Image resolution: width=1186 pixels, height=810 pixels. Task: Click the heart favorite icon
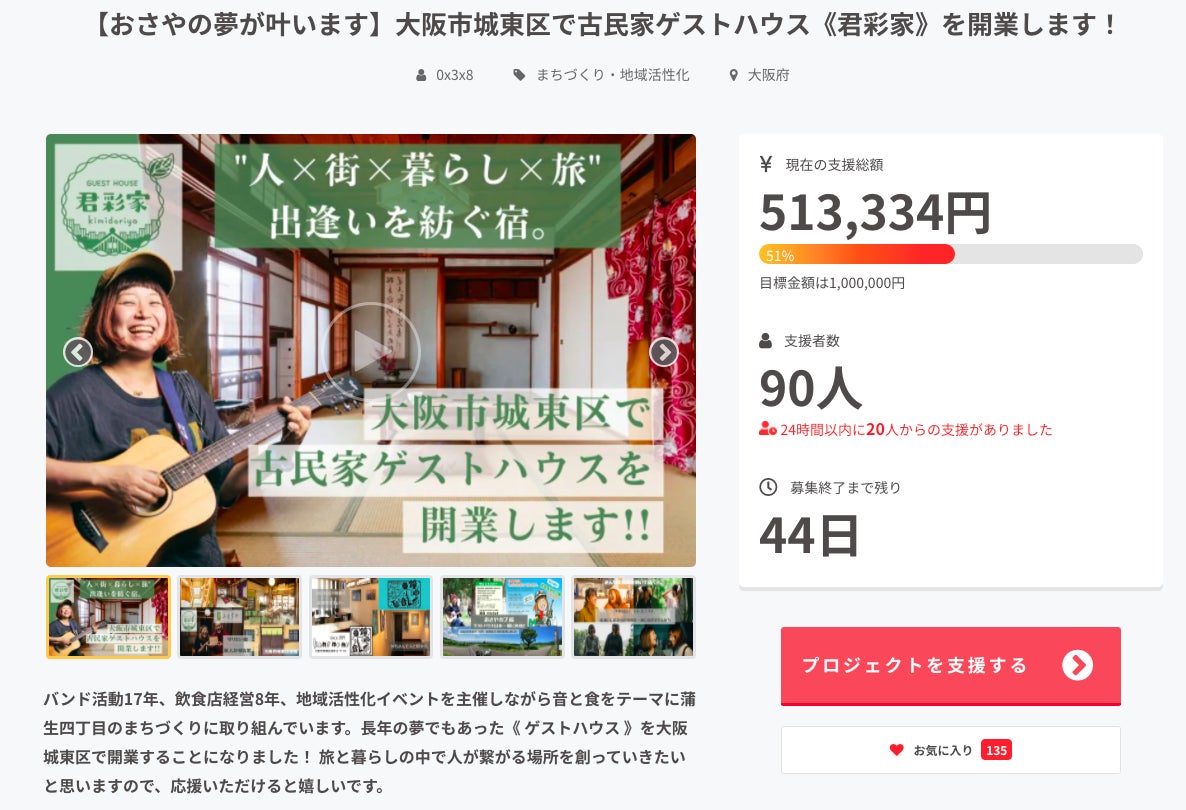(x=896, y=750)
